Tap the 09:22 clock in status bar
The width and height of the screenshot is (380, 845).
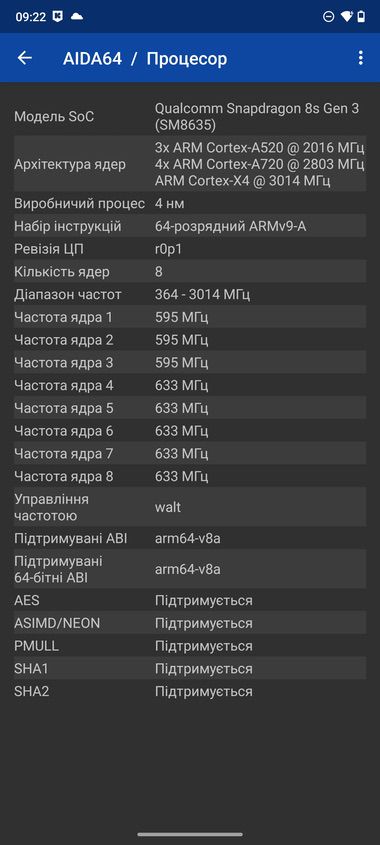tap(31, 17)
